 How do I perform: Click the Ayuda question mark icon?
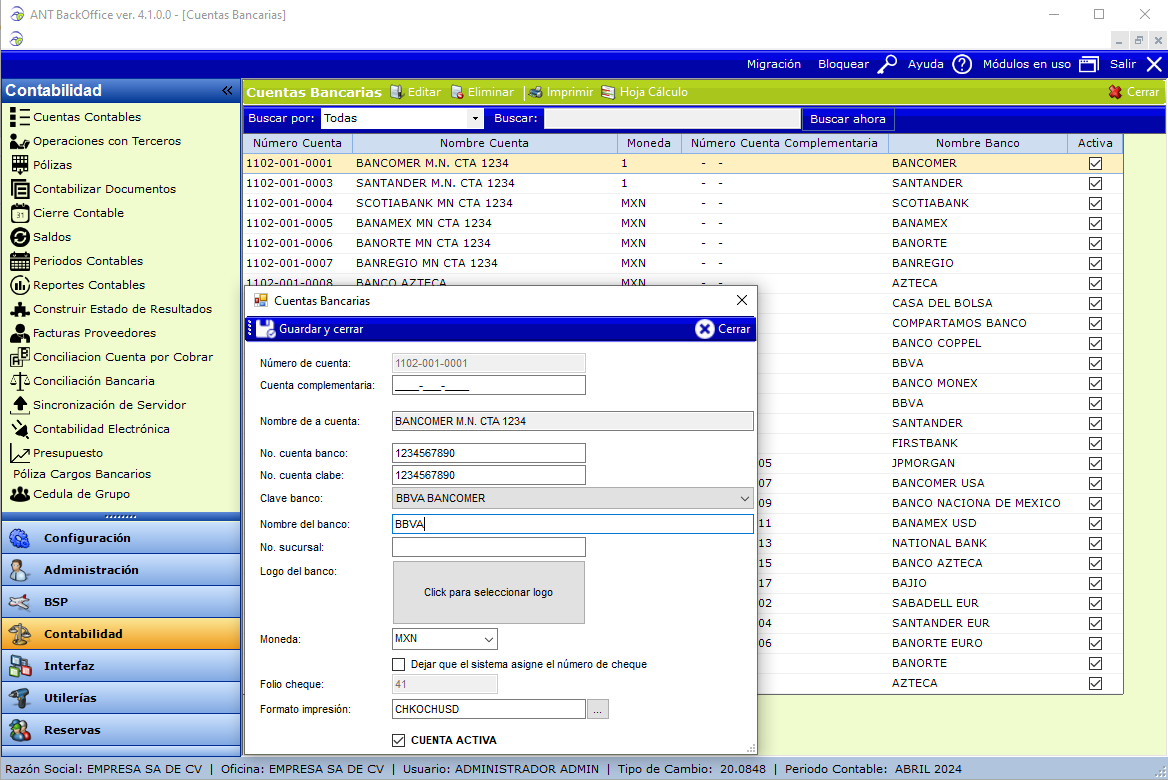[962, 64]
